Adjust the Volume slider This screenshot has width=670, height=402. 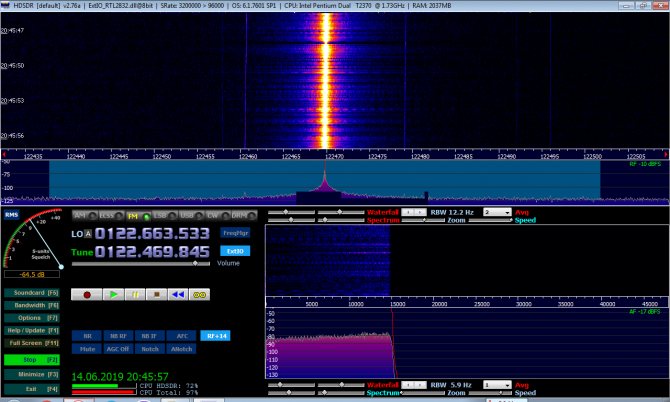pos(141,264)
